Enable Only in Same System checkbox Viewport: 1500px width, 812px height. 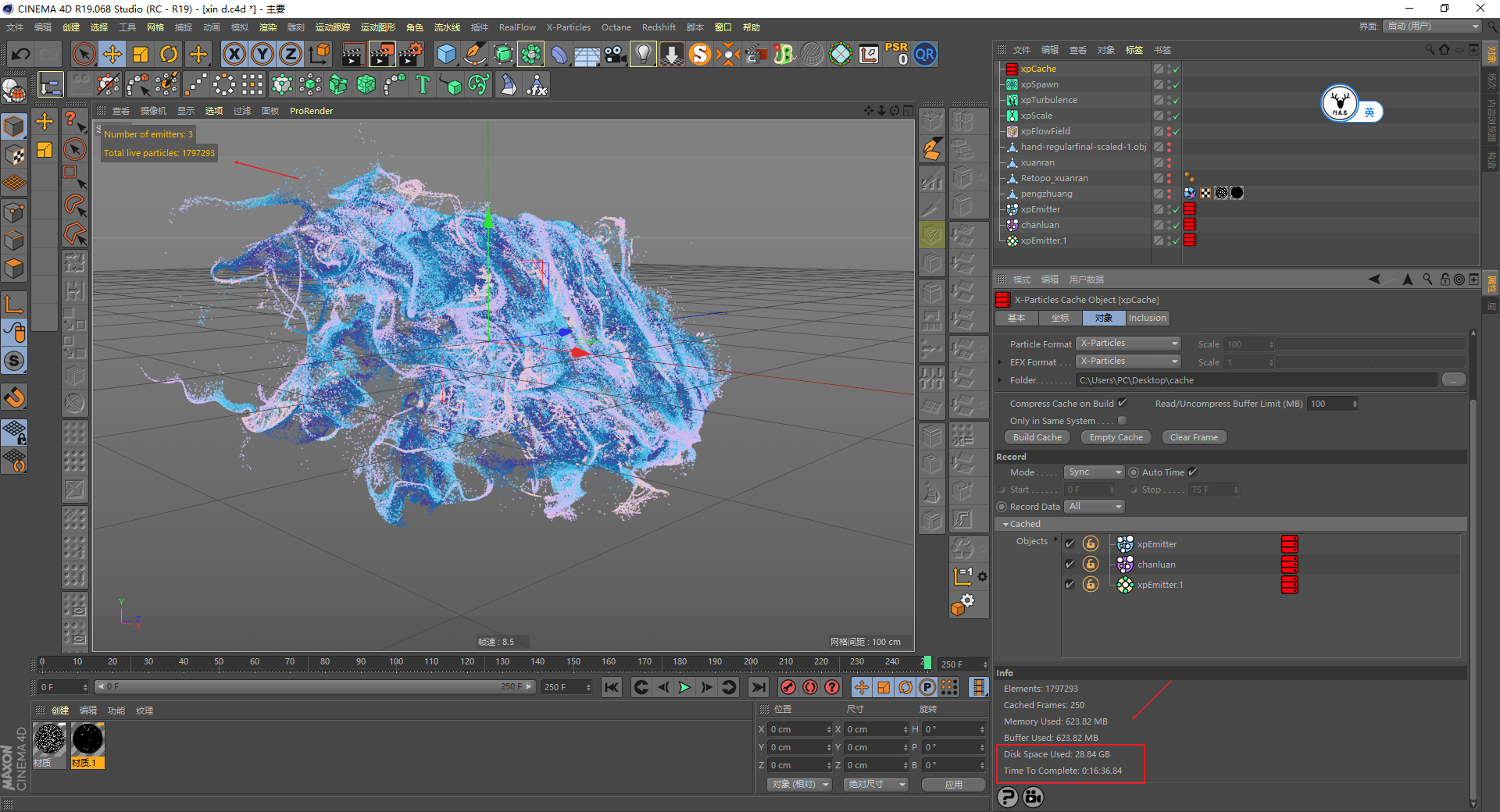[1123, 421]
